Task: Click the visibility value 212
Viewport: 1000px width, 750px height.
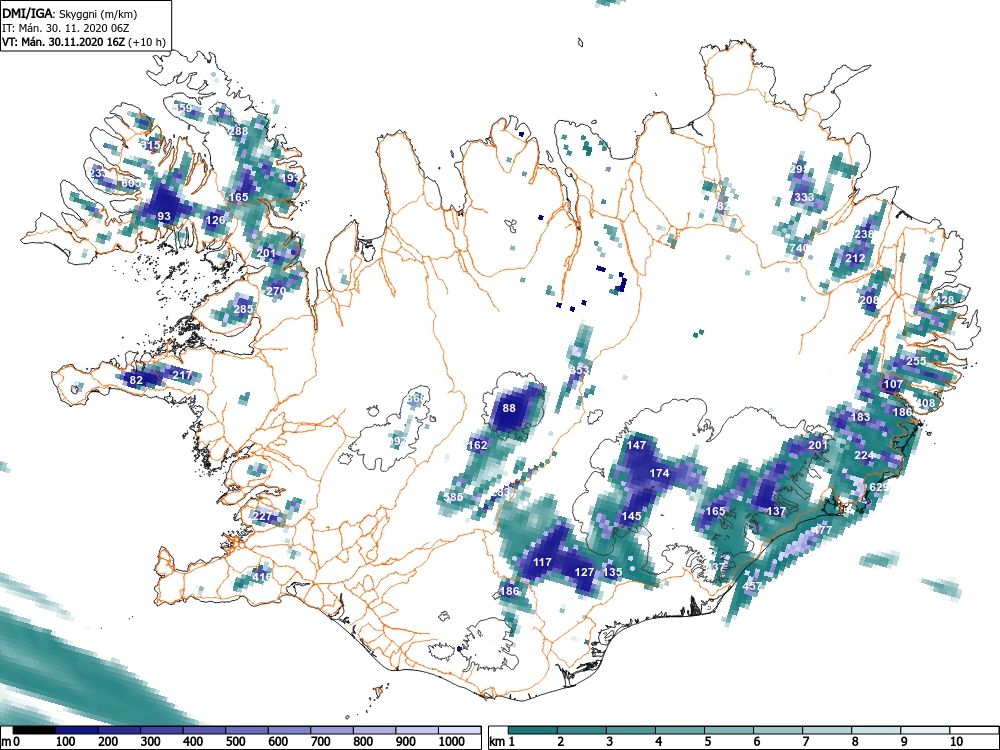Action: point(855,258)
